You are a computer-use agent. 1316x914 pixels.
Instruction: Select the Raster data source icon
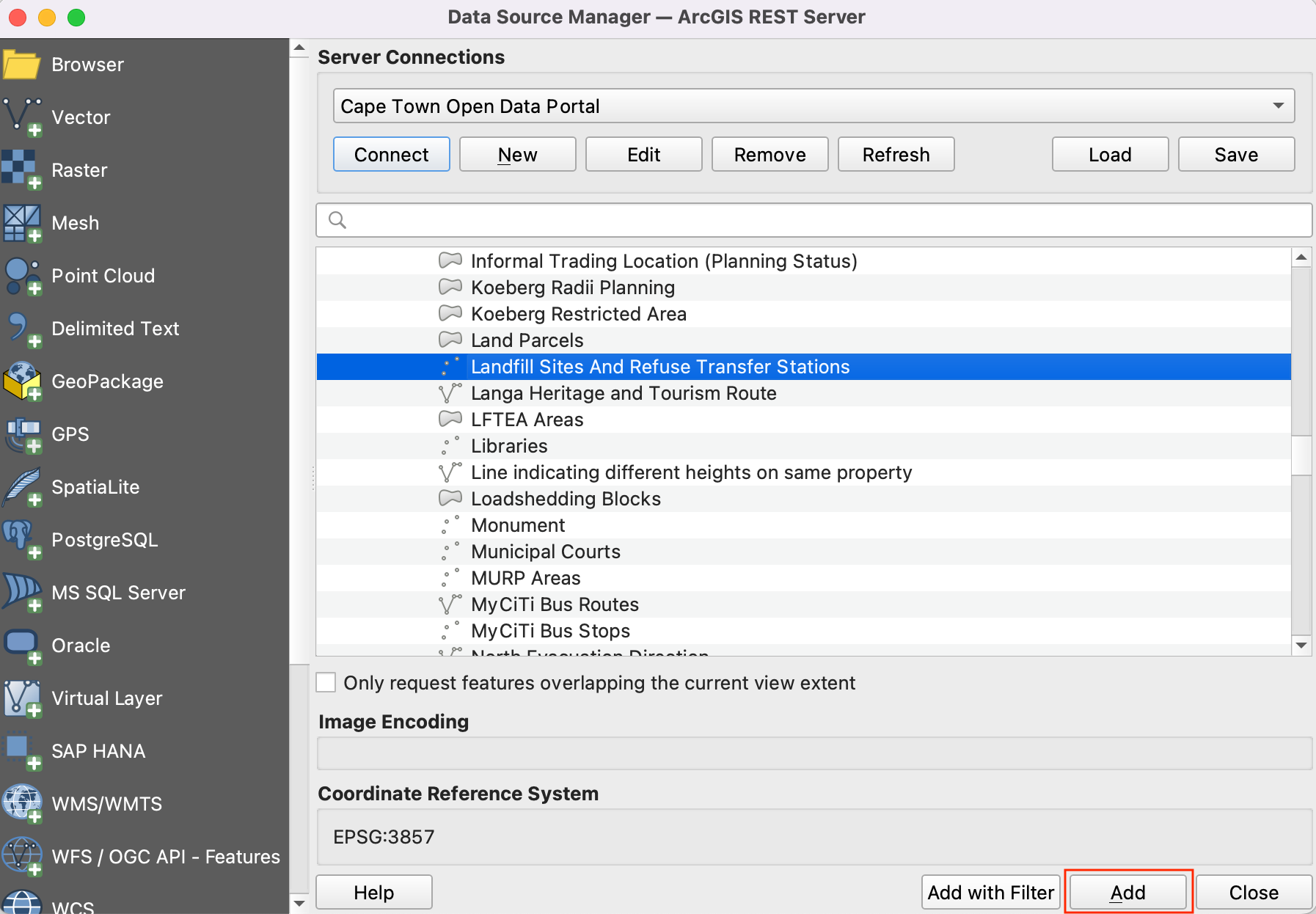[x=22, y=170]
